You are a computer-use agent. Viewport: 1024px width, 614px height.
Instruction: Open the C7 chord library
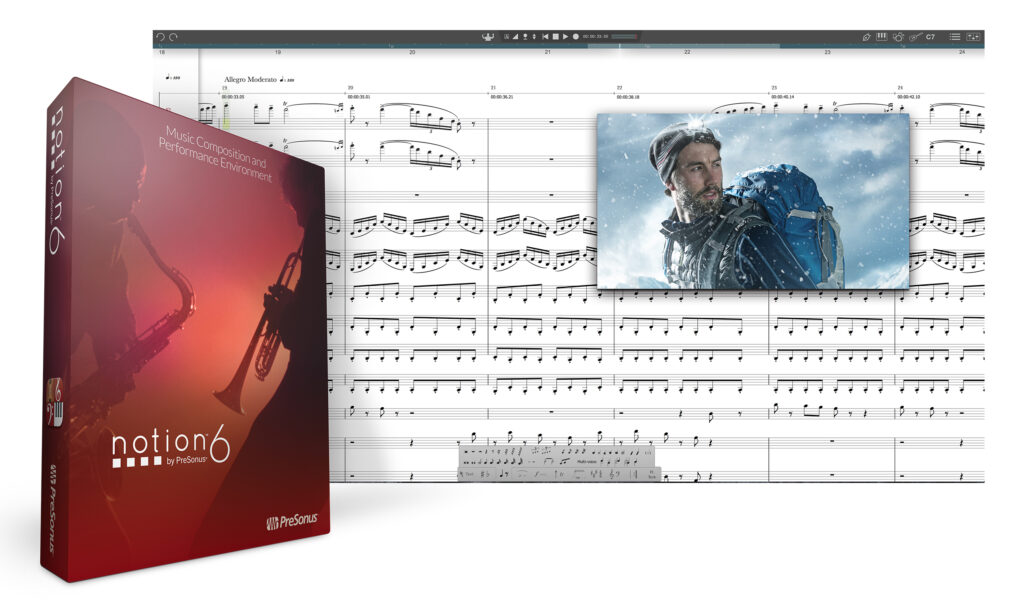pyautogui.click(x=931, y=37)
